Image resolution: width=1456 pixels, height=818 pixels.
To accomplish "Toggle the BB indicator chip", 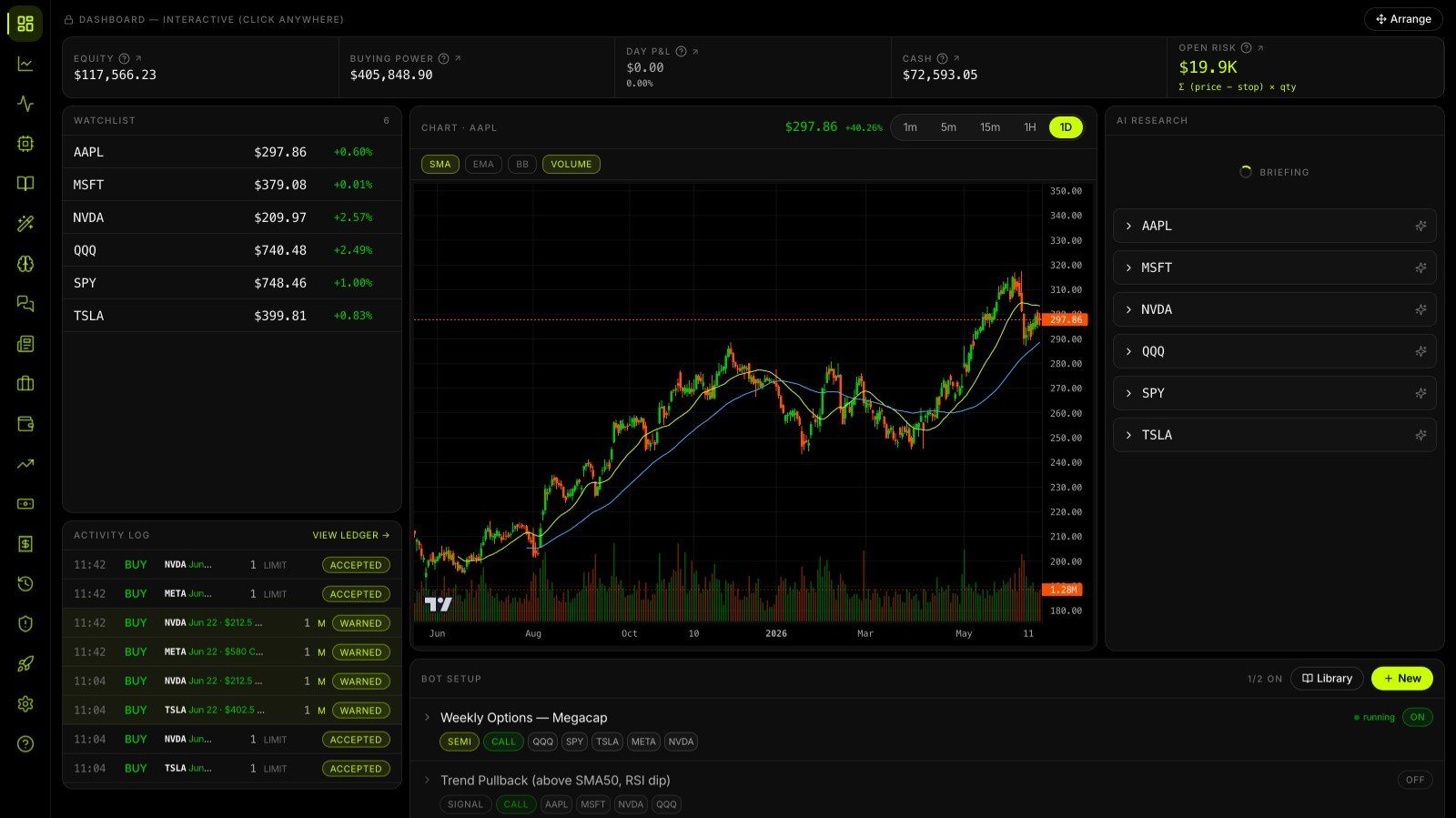I will [522, 165].
